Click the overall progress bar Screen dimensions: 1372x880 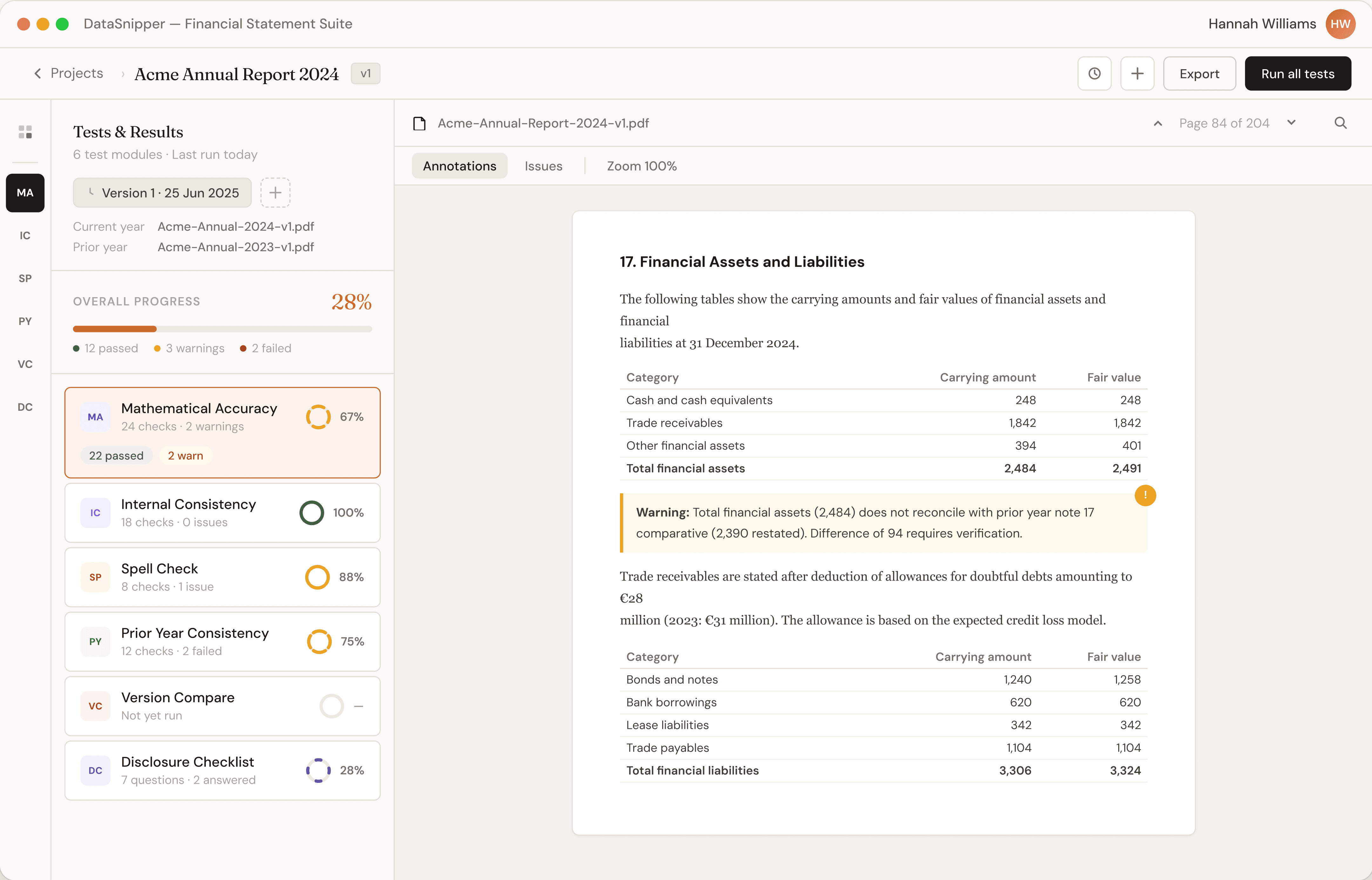point(222,329)
